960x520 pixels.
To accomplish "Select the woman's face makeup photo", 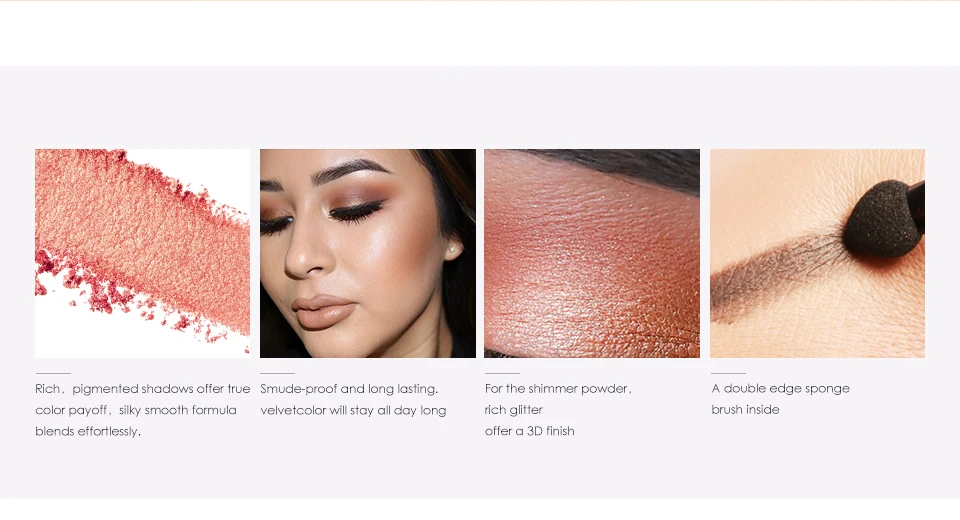I will [367, 253].
